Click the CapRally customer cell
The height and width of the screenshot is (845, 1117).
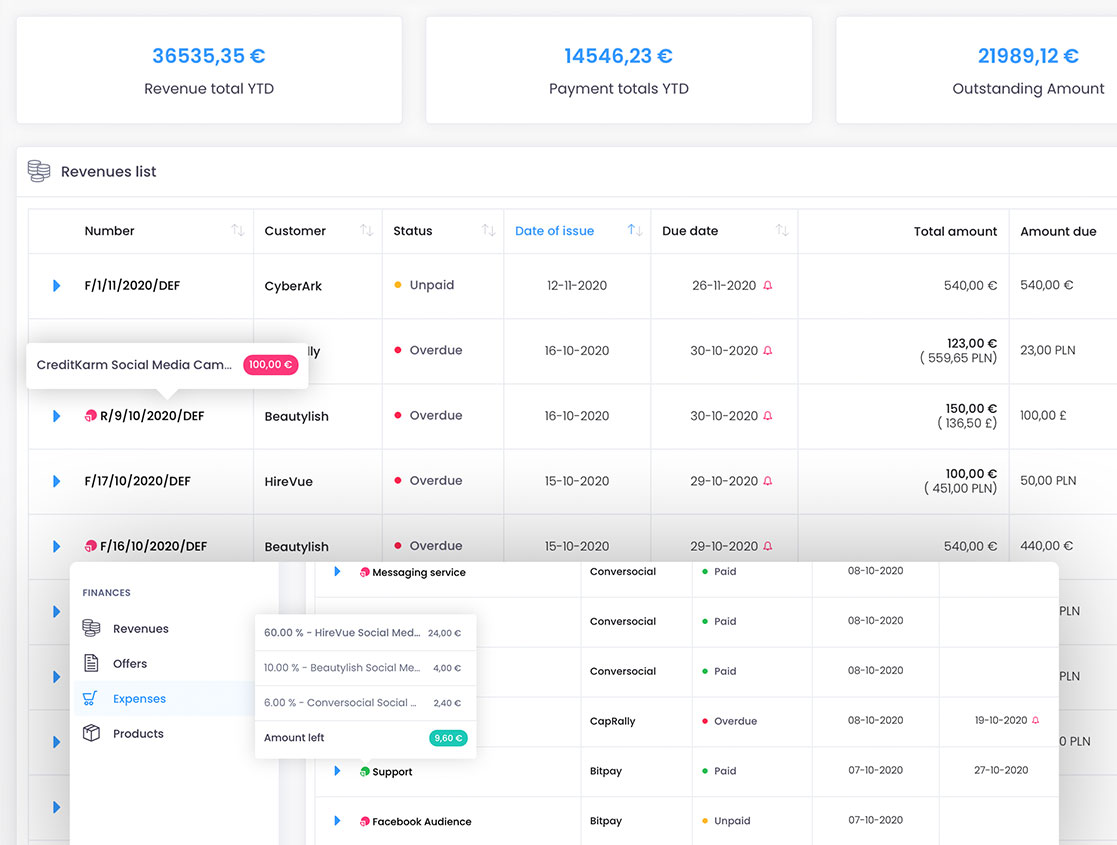tap(613, 721)
